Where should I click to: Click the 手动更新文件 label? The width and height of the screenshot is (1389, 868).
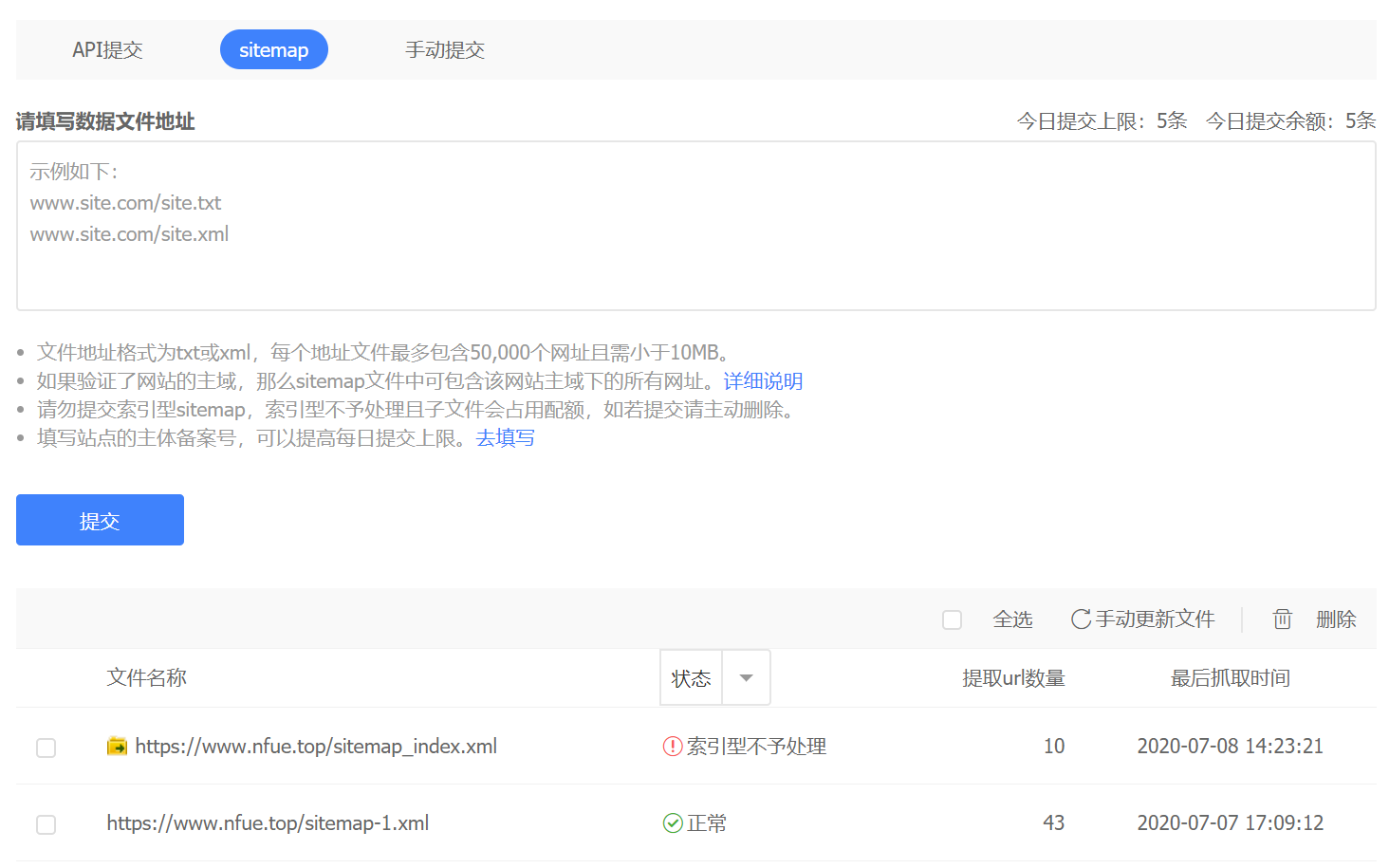tap(1155, 619)
